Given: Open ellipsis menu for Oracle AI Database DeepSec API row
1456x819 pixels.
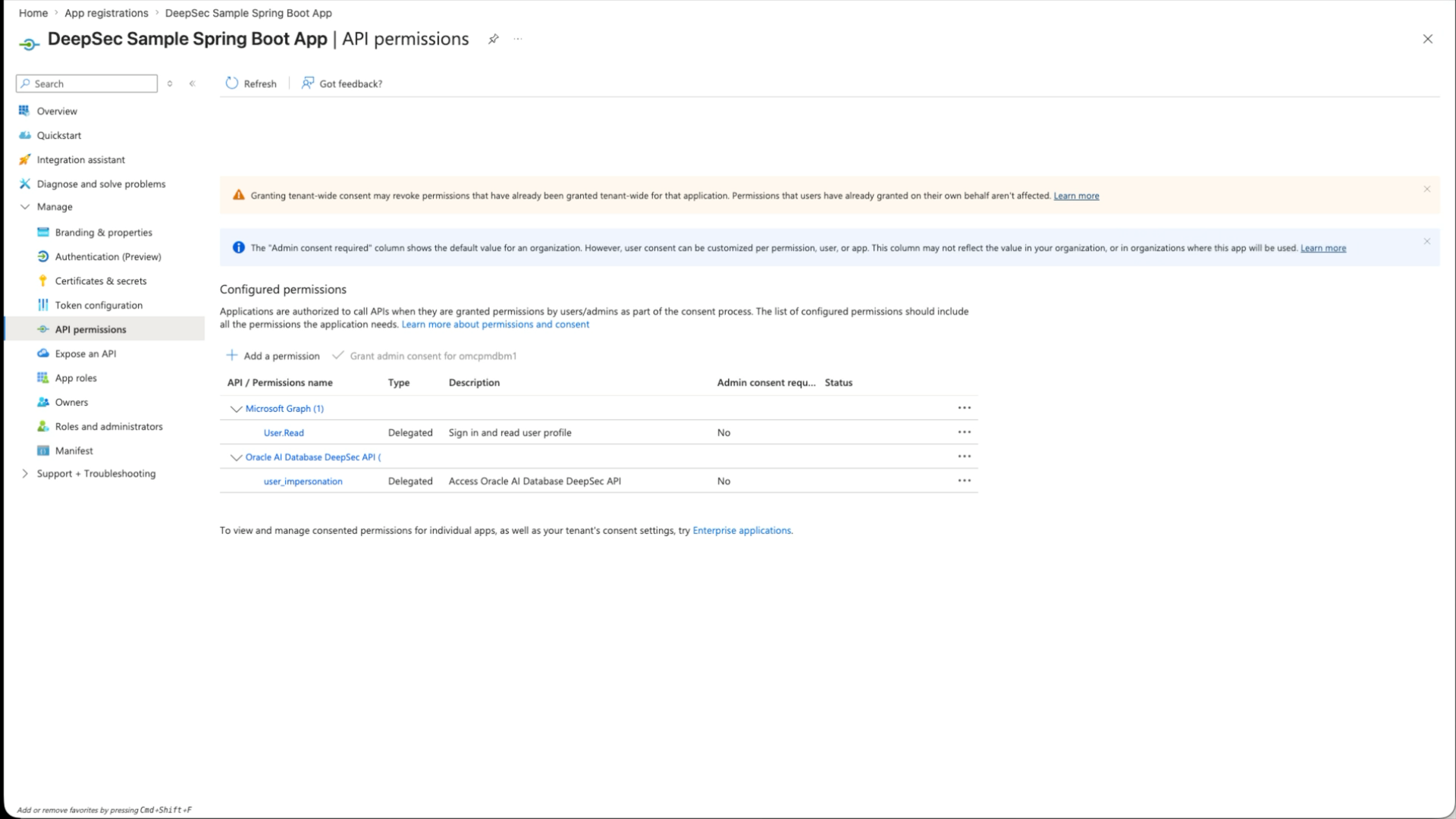Looking at the screenshot, I should [964, 457].
